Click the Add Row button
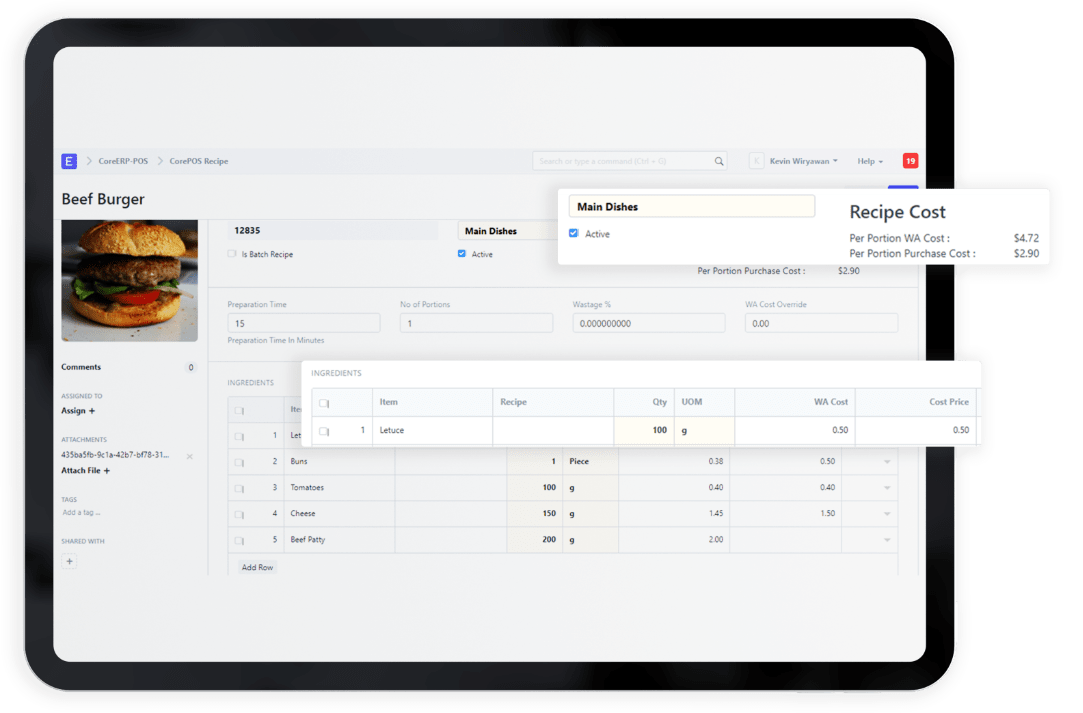Screen dimensions: 1083x713 click(257, 567)
